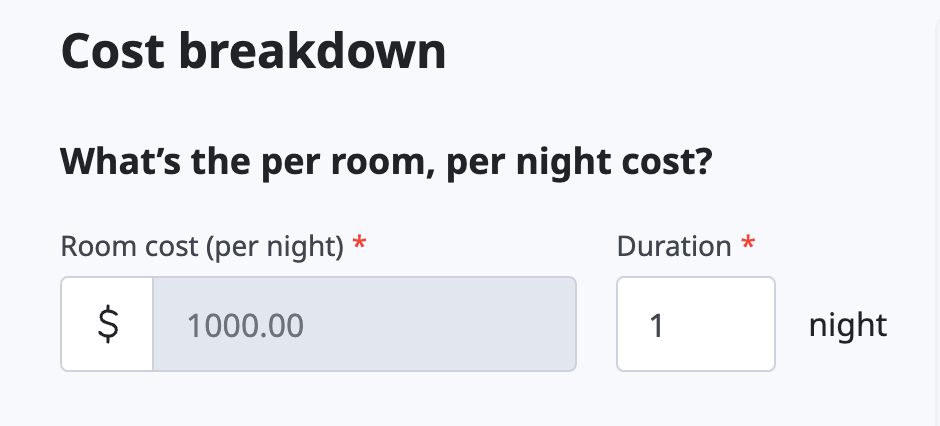The height and width of the screenshot is (426, 940).
Task: Click the 1000.00 placeholder text
Action: pos(245,326)
